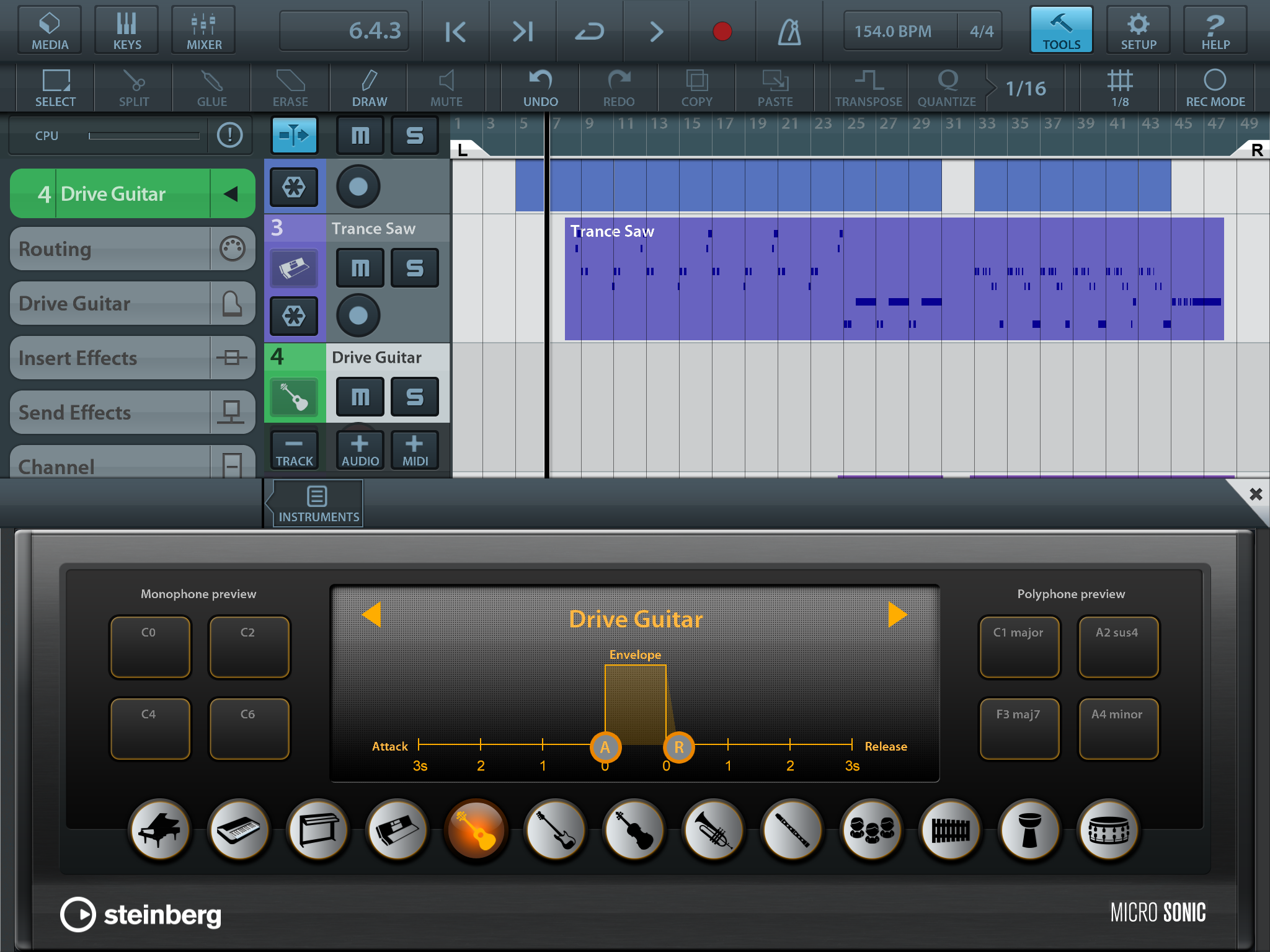Activate the DRAW tool
The width and height of the screenshot is (1270, 952).
click(x=370, y=88)
